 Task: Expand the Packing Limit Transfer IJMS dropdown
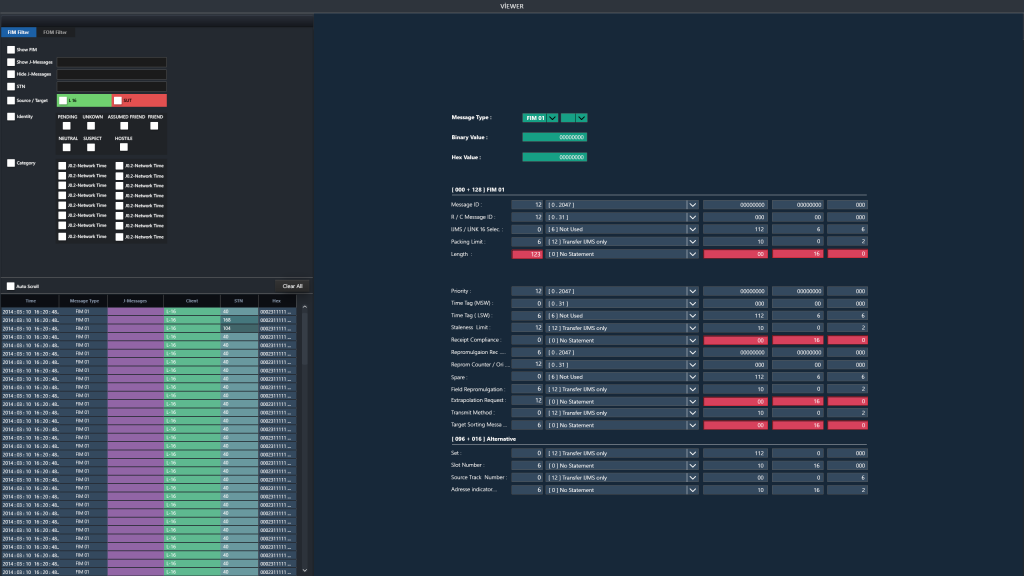(691, 243)
